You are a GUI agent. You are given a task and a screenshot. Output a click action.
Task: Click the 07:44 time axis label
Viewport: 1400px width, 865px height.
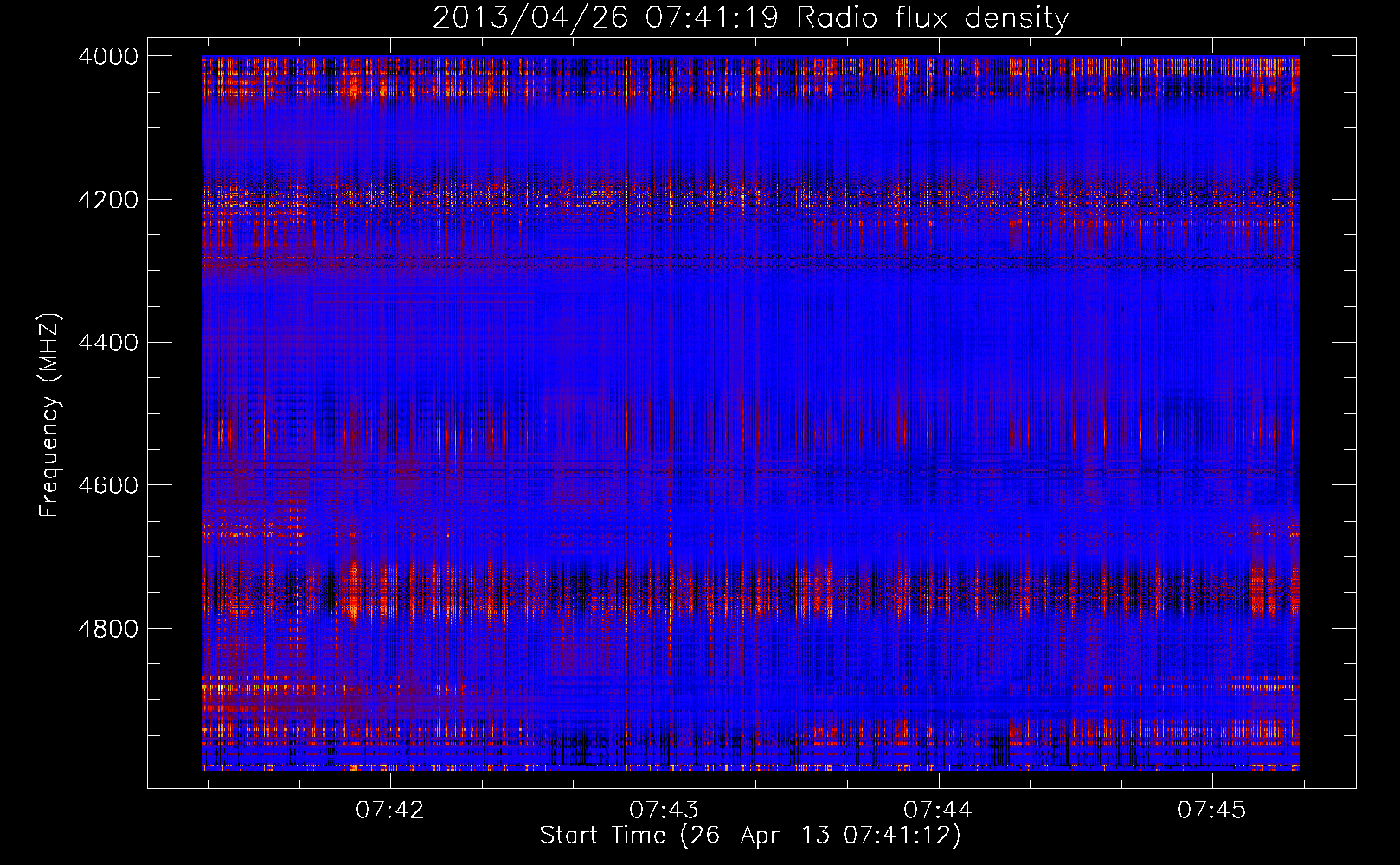[938, 810]
